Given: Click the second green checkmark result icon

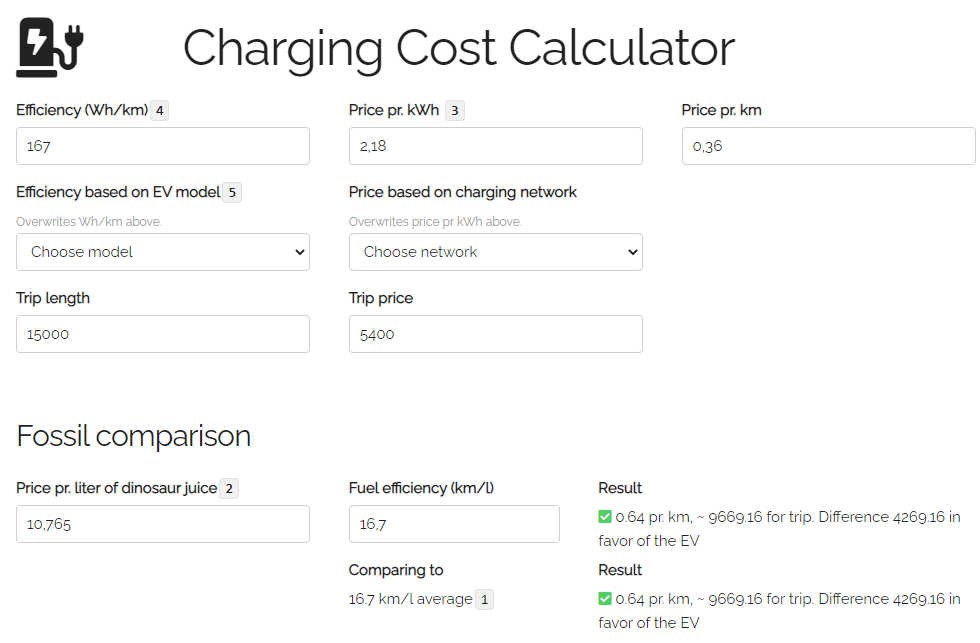Looking at the screenshot, I should [x=605, y=599].
